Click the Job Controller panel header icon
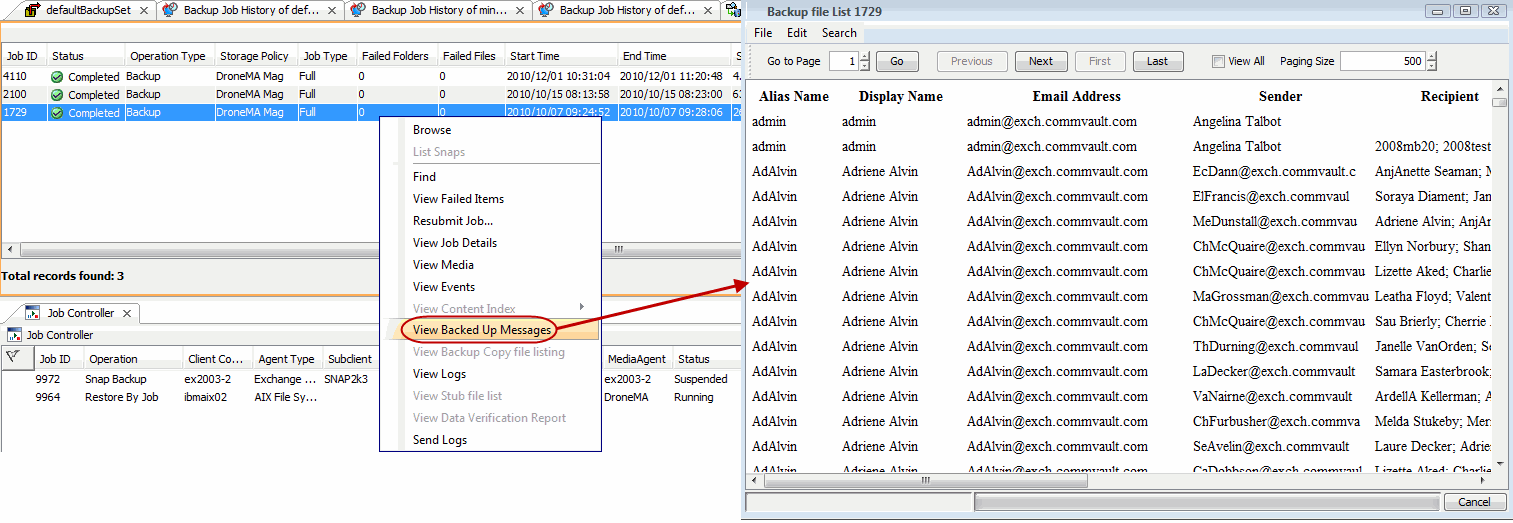The height and width of the screenshot is (523, 1513). [x=14, y=336]
